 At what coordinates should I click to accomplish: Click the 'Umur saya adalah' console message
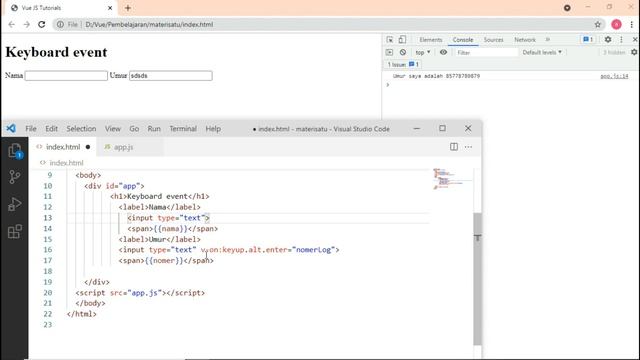436,76
